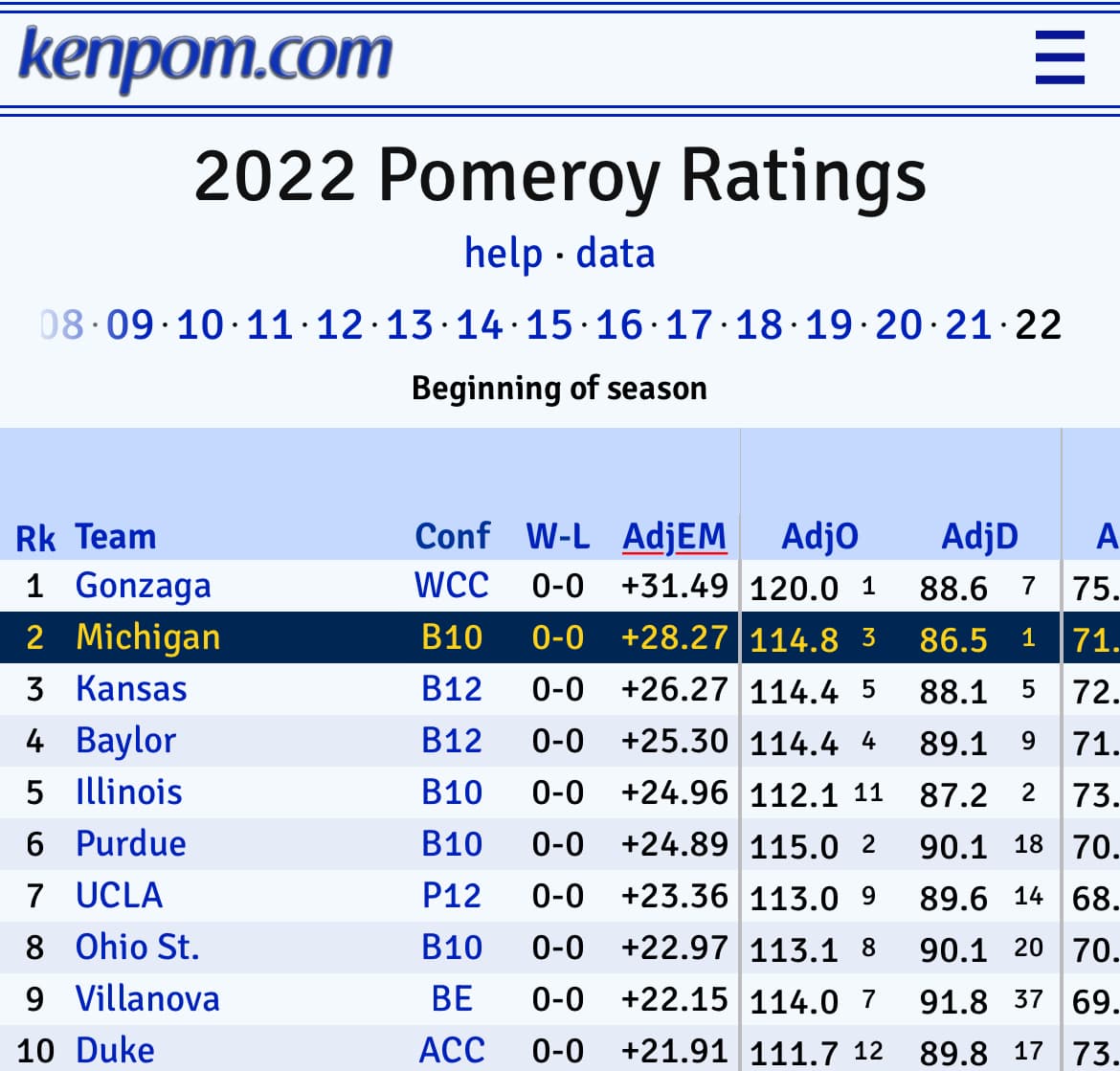Image resolution: width=1120 pixels, height=1071 pixels.
Task: Sort by AdjO column header
Action: click(x=819, y=537)
